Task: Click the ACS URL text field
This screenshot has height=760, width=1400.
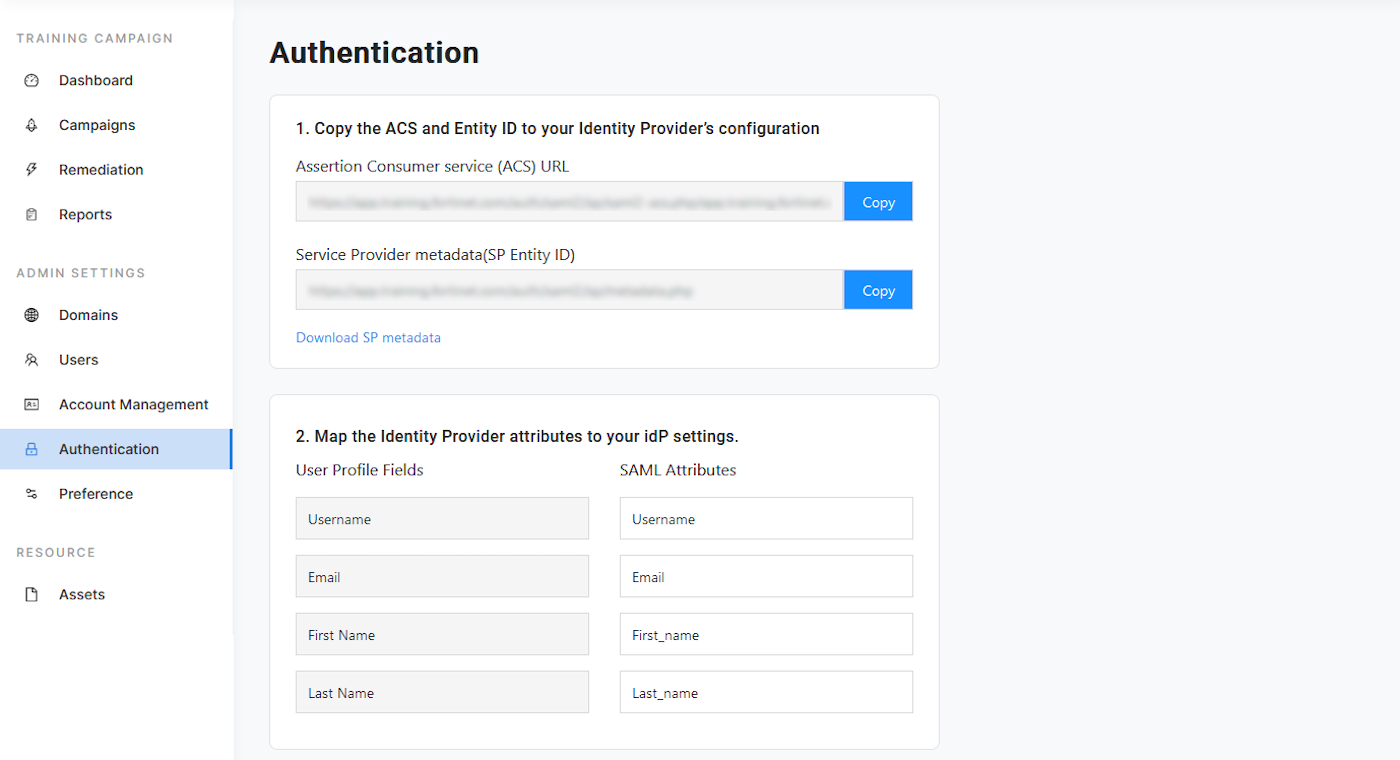Action: coord(569,201)
